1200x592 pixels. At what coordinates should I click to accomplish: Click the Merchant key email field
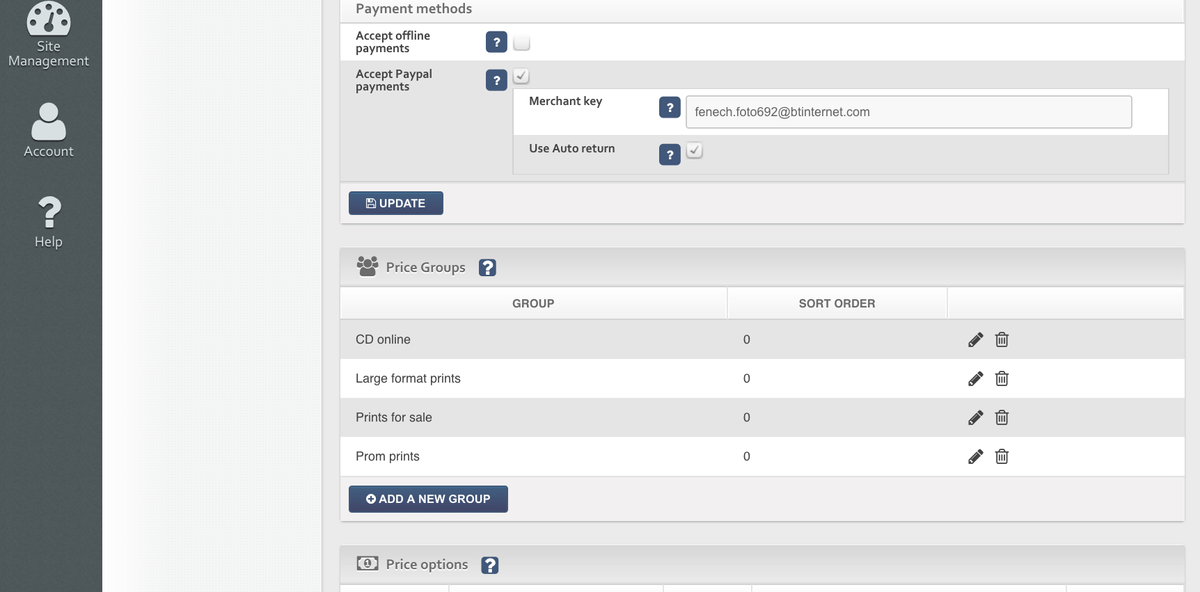[908, 112]
